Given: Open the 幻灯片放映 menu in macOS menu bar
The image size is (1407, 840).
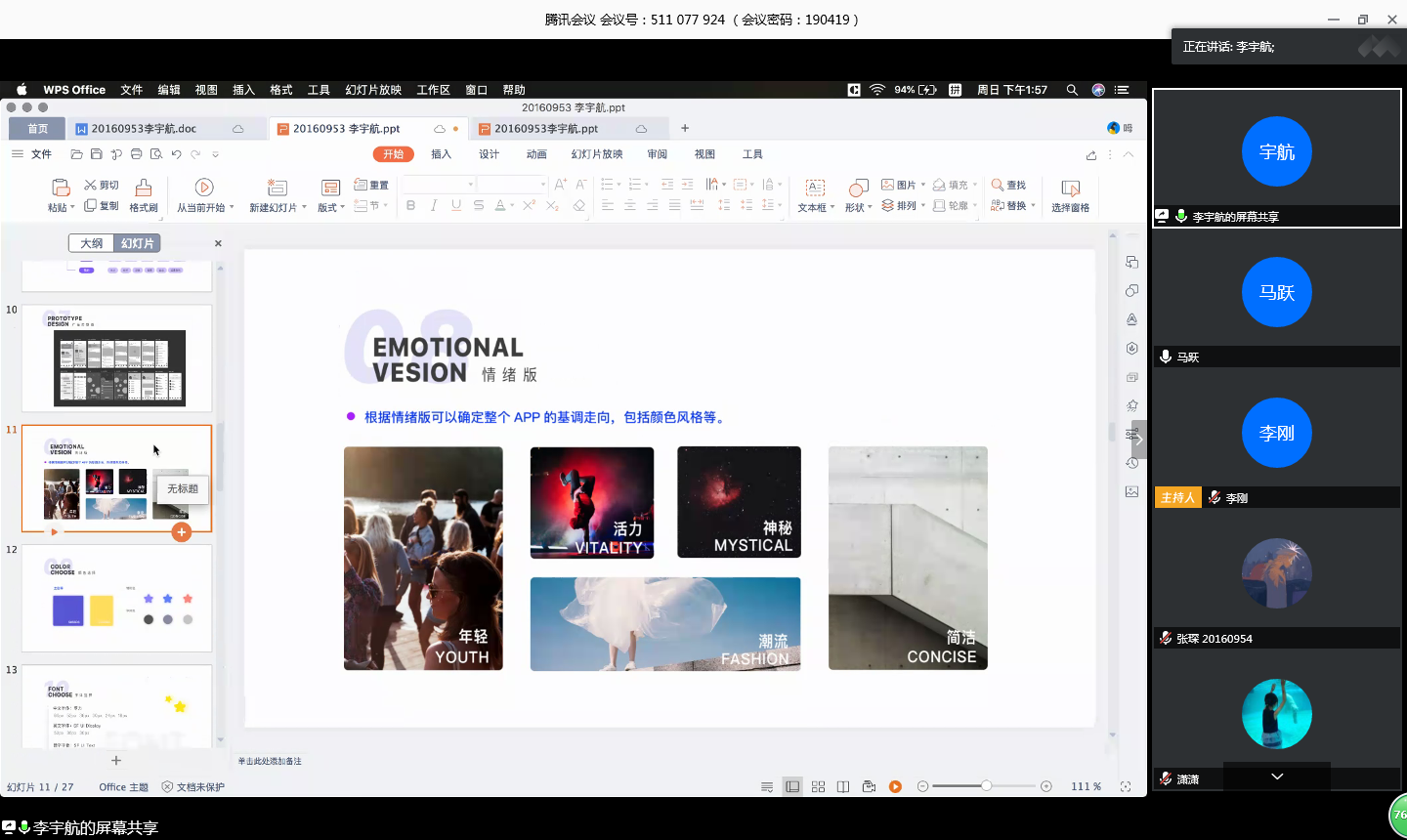Looking at the screenshot, I should [373, 90].
